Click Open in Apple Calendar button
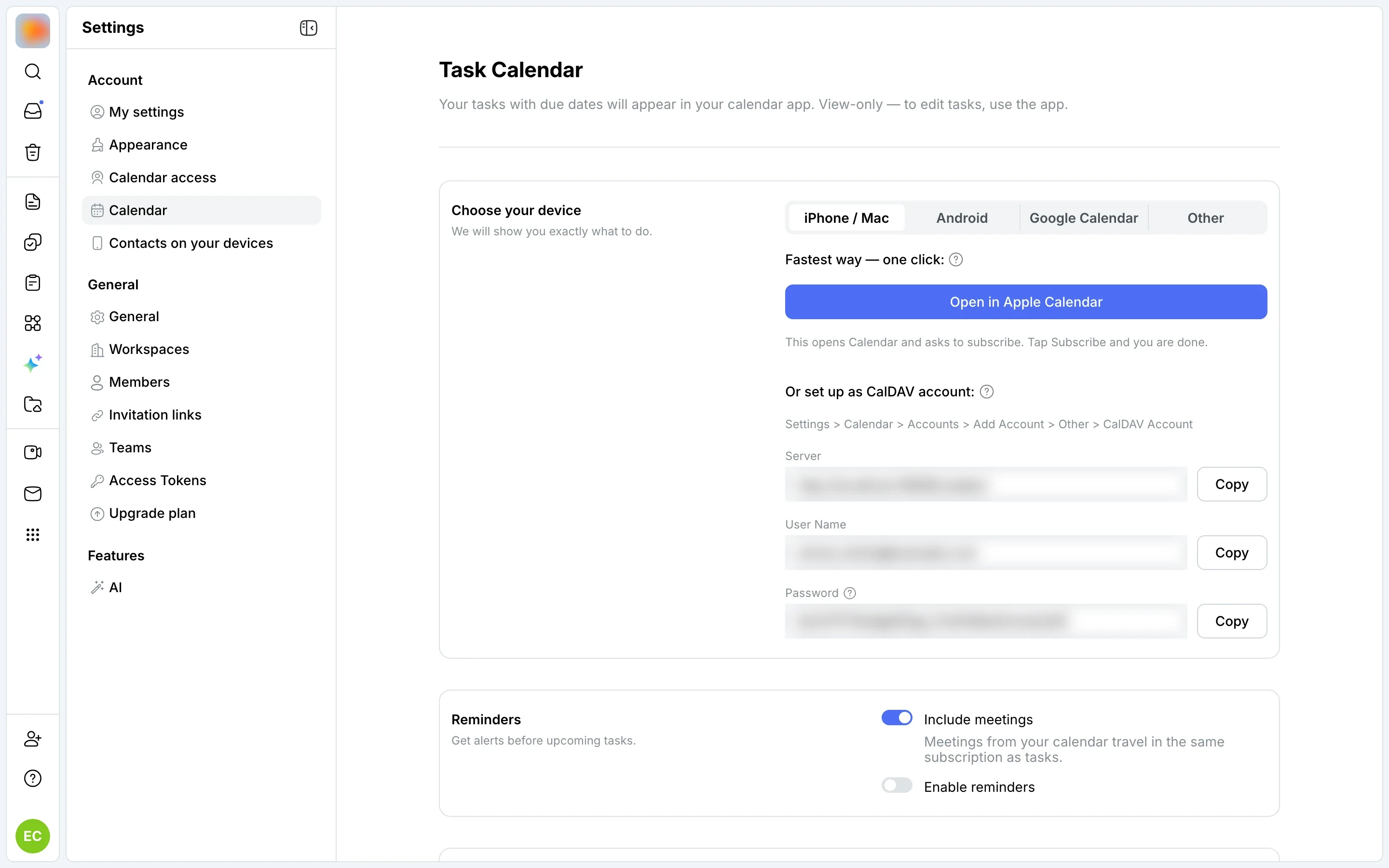This screenshot has width=1389, height=868. point(1026,302)
